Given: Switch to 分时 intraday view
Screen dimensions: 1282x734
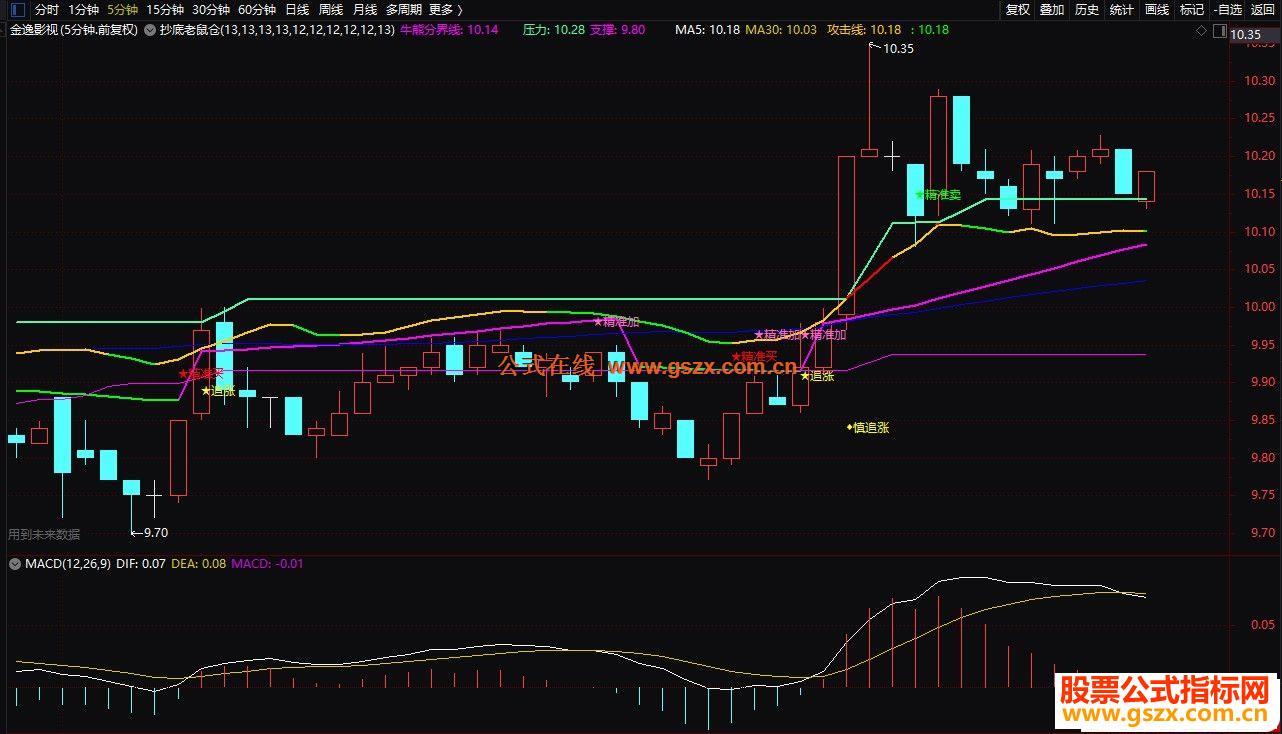Looking at the screenshot, I should (x=47, y=10).
